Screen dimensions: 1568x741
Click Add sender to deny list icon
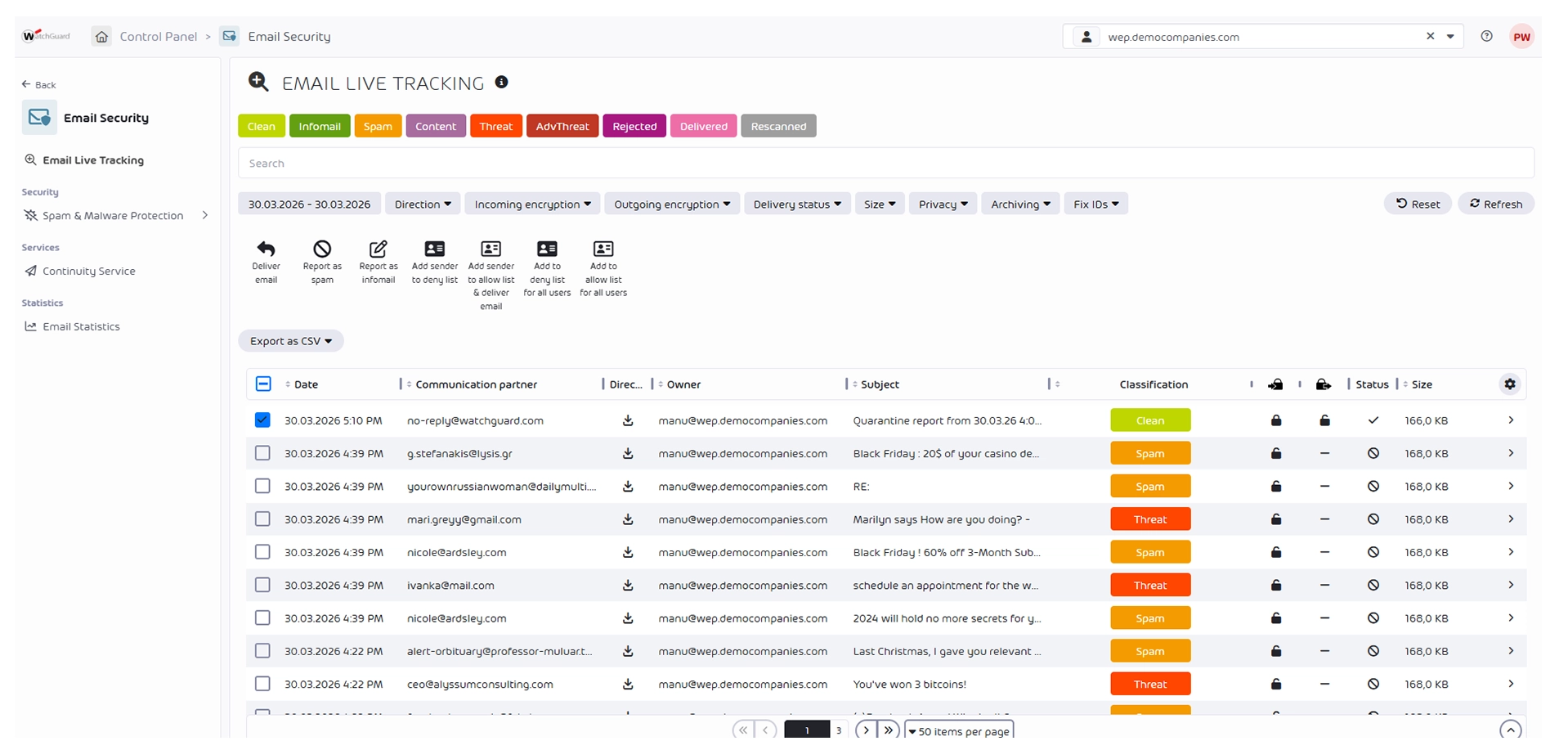point(434,249)
